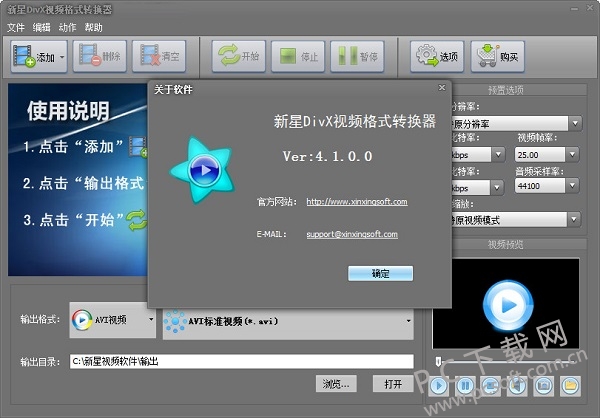Click the 暂停 (Pause) toolbar button
The image size is (600, 418).
pyautogui.click(x=357, y=56)
